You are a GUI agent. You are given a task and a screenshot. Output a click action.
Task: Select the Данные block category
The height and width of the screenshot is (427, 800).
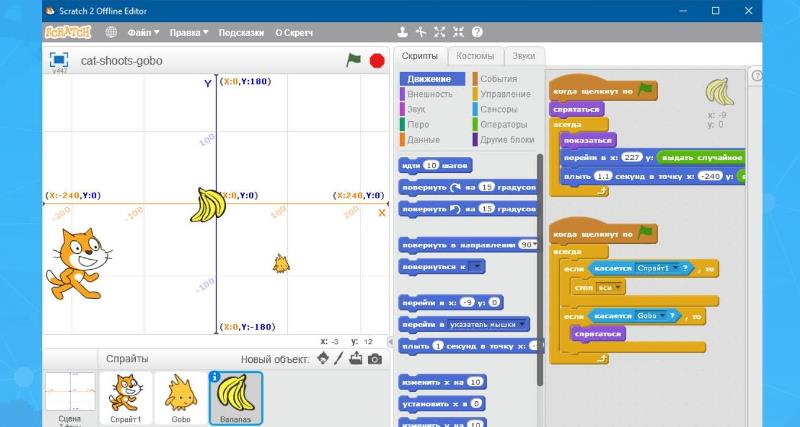(423, 140)
